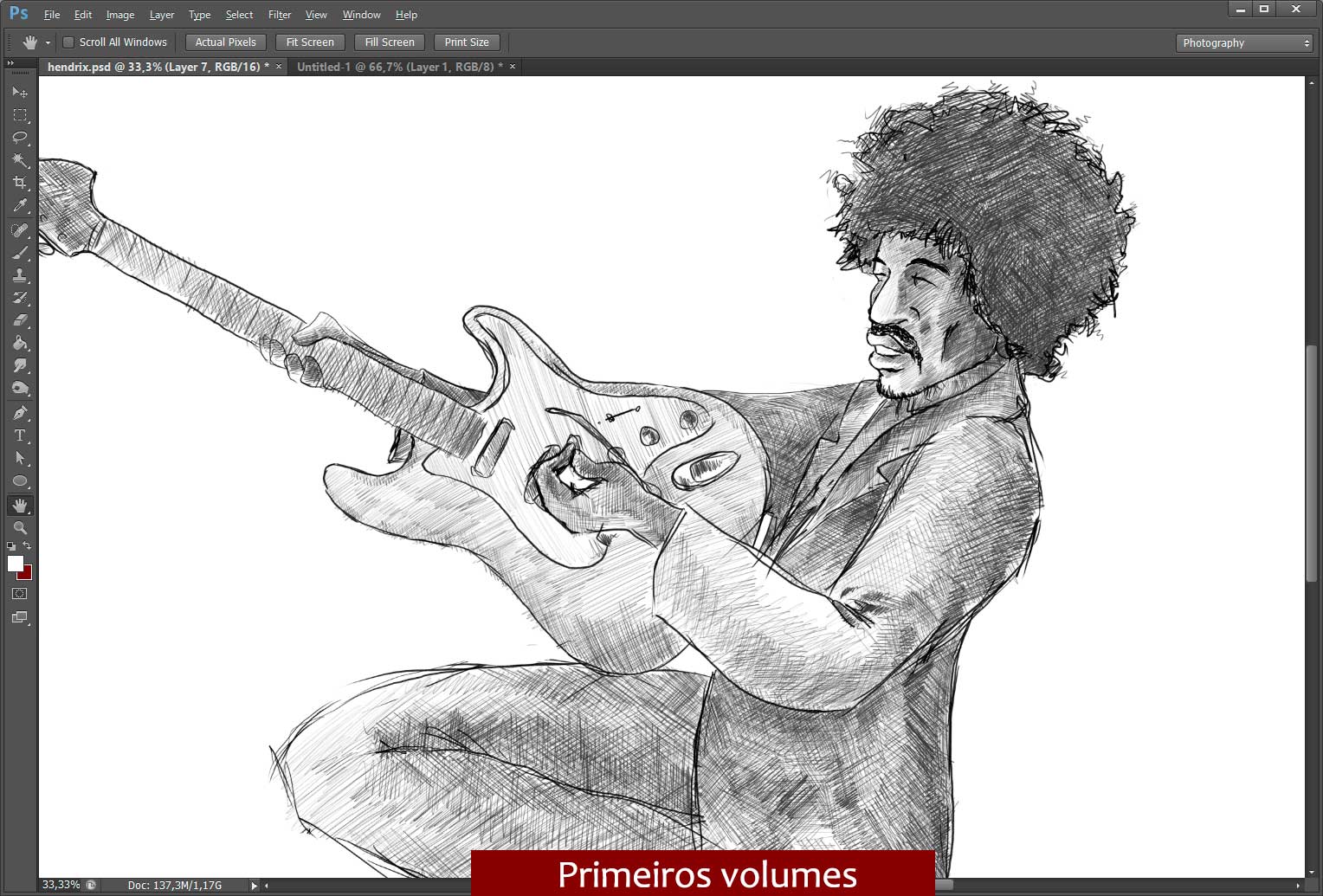Screen dimensions: 1323x896
Task: Select the Zoom tool
Action: [x=20, y=527]
